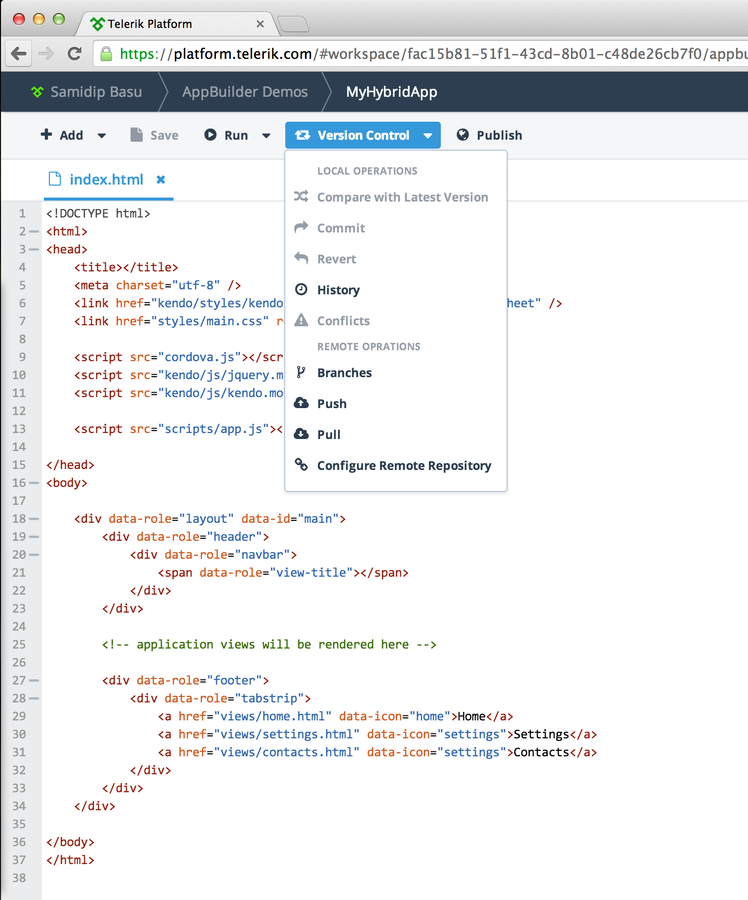Click the Branches fork icon

point(301,372)
